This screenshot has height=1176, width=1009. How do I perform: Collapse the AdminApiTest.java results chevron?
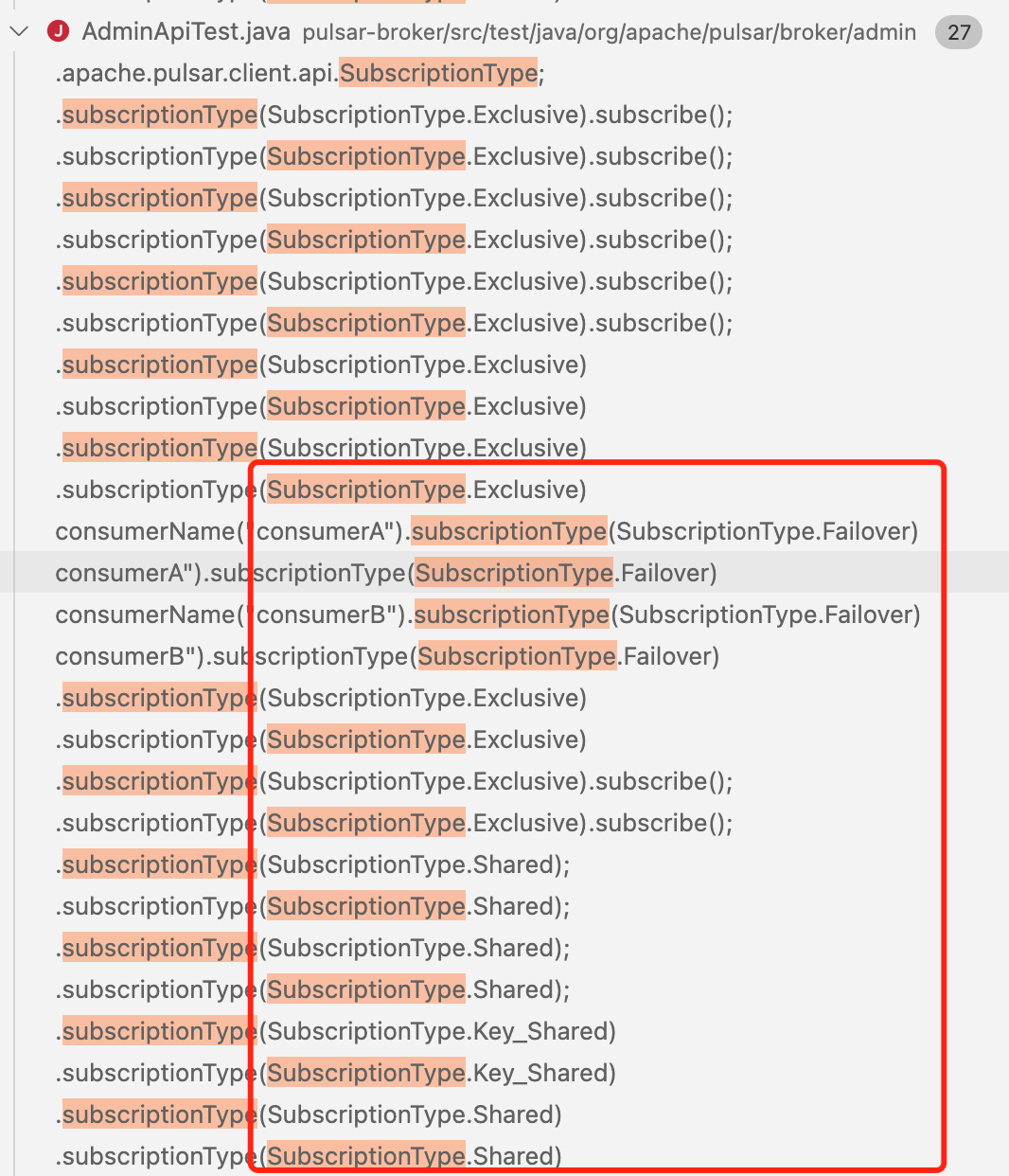(19, 32)
